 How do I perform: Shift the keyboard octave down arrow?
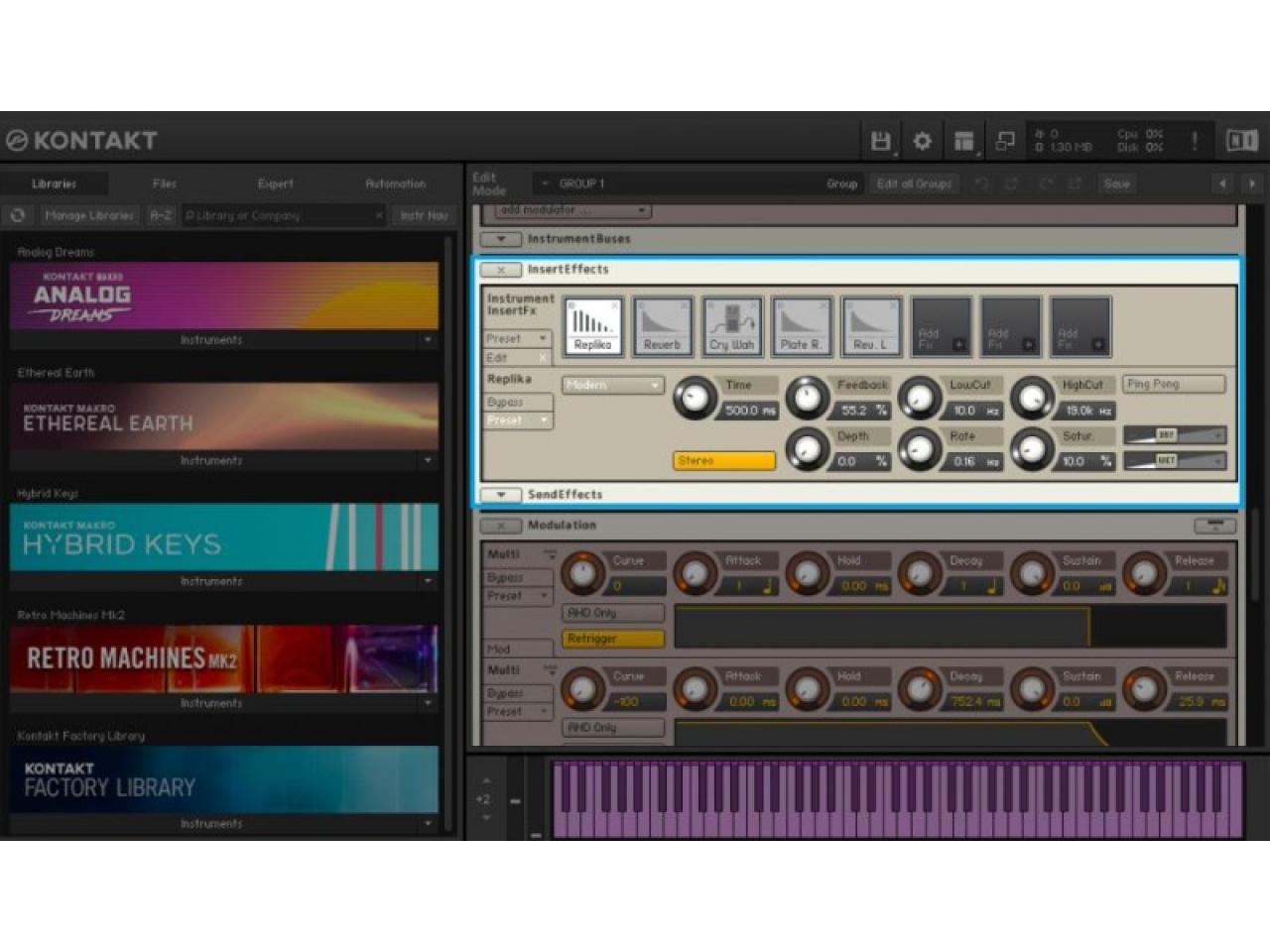(x=486, y=818)
